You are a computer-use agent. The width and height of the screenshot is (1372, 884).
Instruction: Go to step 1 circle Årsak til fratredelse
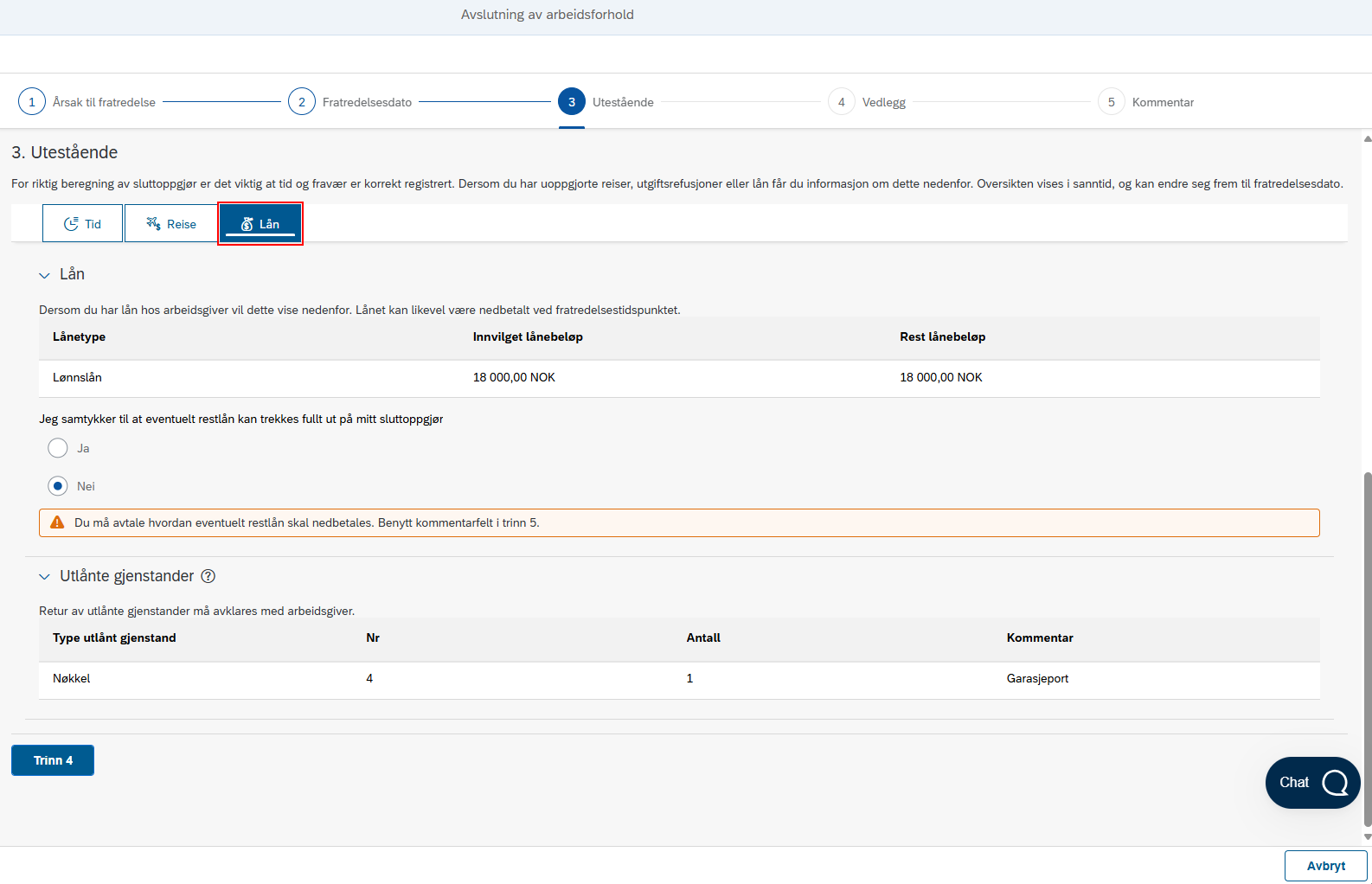click(x=32, y=102)
